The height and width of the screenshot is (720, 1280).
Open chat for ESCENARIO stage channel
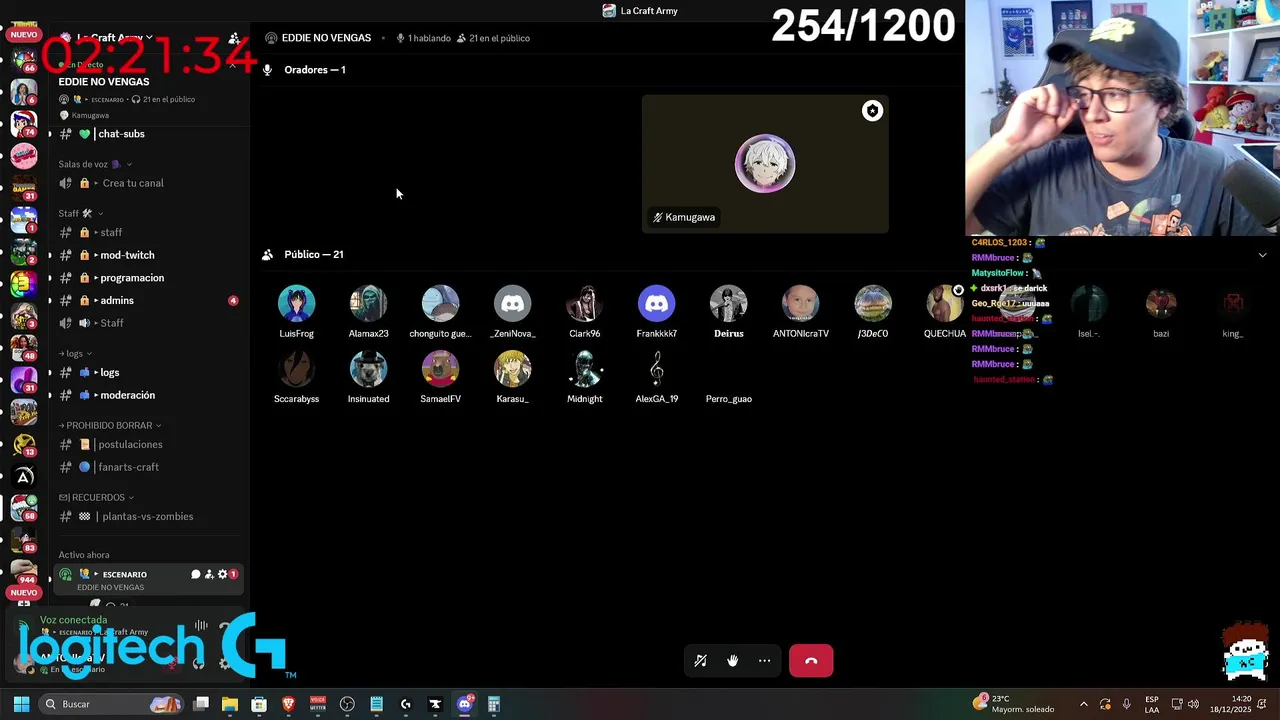click(196, 574)
